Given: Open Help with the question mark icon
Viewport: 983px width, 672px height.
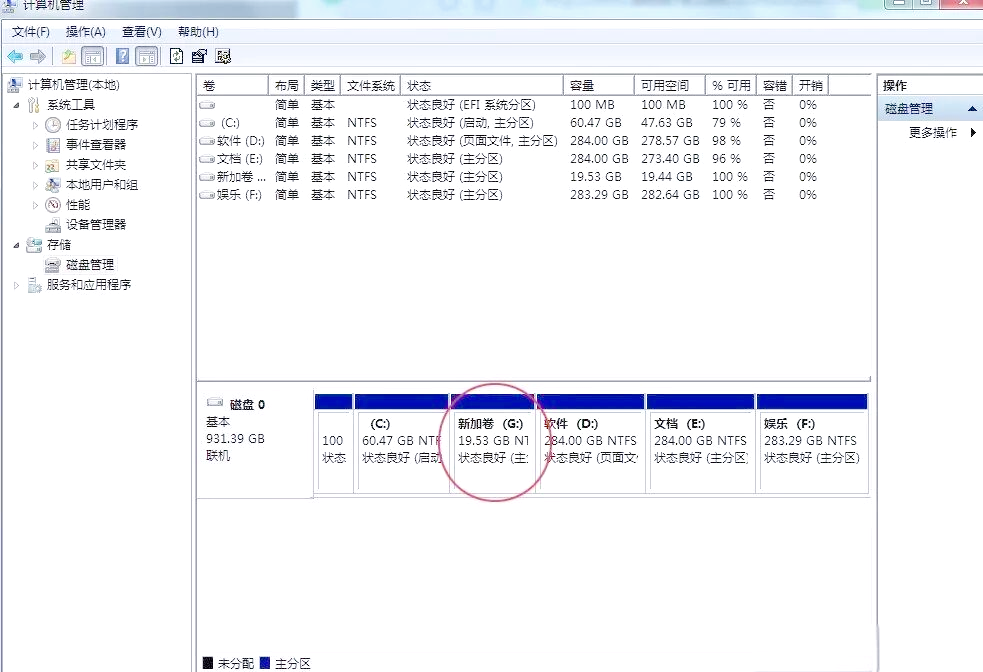Looking at the screenshot, I should tap(123, 56).
